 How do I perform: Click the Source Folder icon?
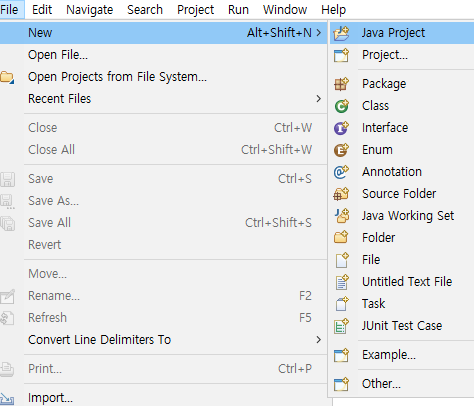pos(341,194)
